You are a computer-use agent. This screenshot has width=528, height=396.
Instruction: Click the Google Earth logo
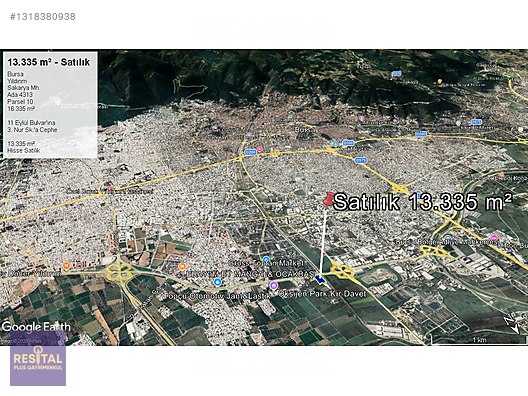[x=36, y=327]
